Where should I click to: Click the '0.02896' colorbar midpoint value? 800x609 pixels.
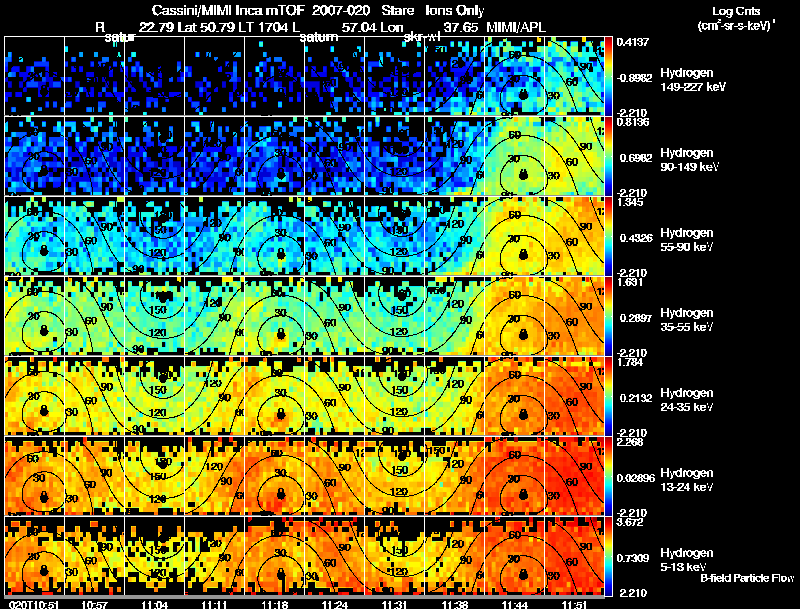tap(636, 478)
